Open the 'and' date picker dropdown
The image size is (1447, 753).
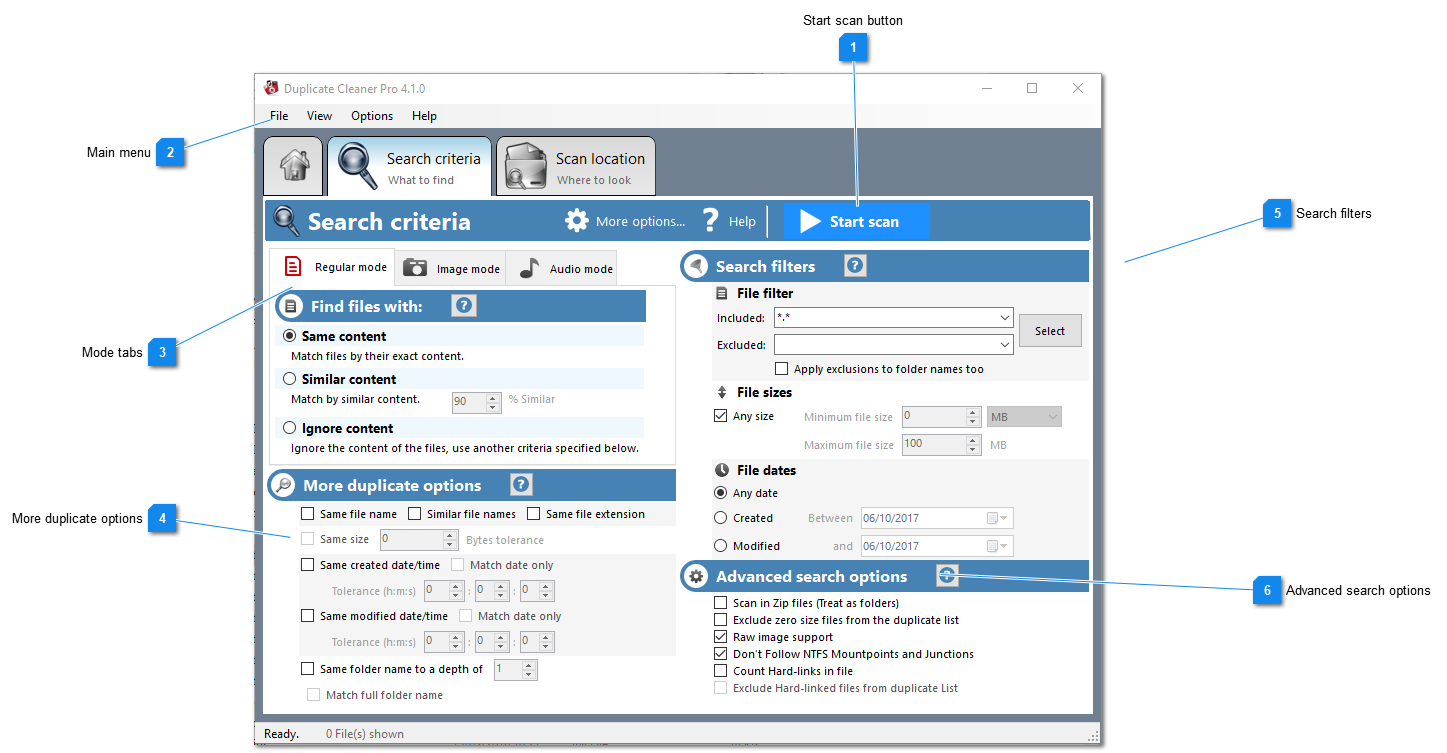(x=998, y=546)
